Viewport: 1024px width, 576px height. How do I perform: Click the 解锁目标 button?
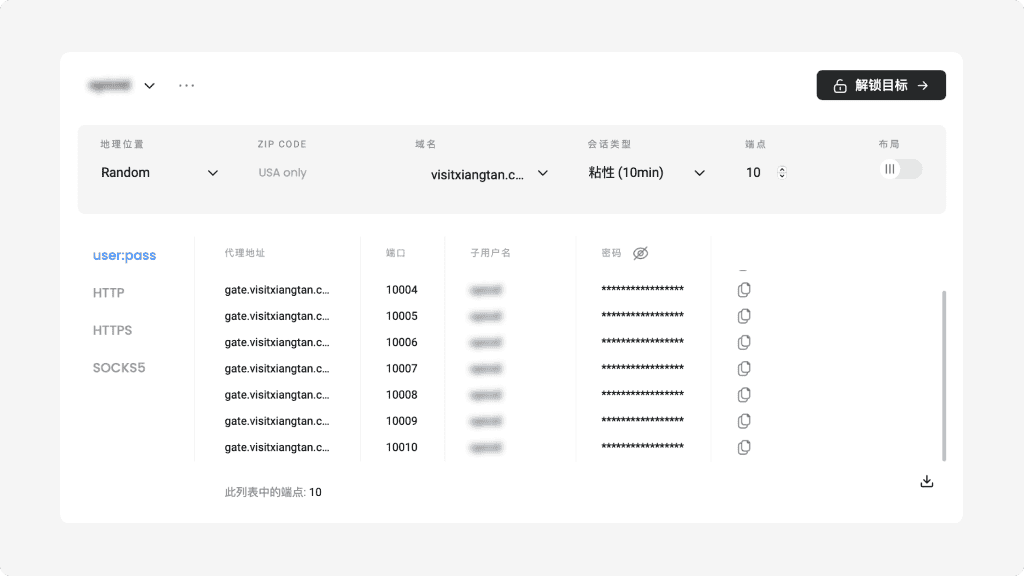point(881,86)
